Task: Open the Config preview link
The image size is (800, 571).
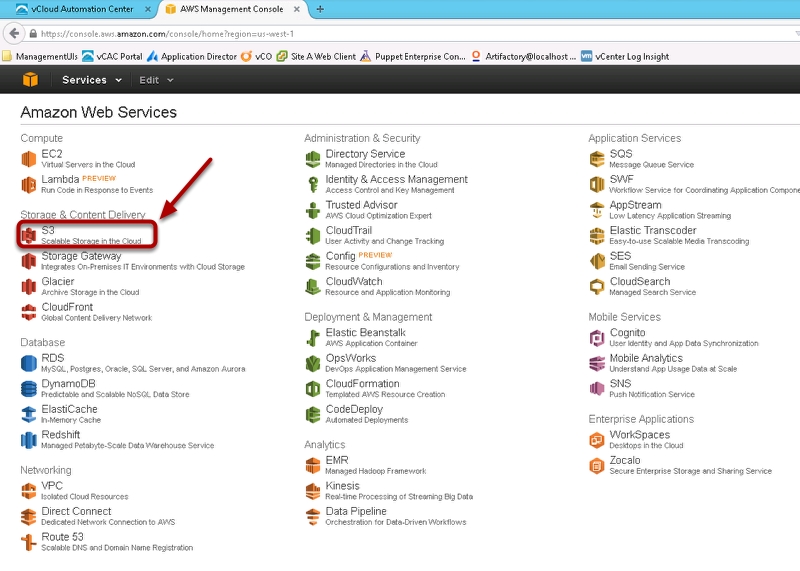Action: pos(340,256)
